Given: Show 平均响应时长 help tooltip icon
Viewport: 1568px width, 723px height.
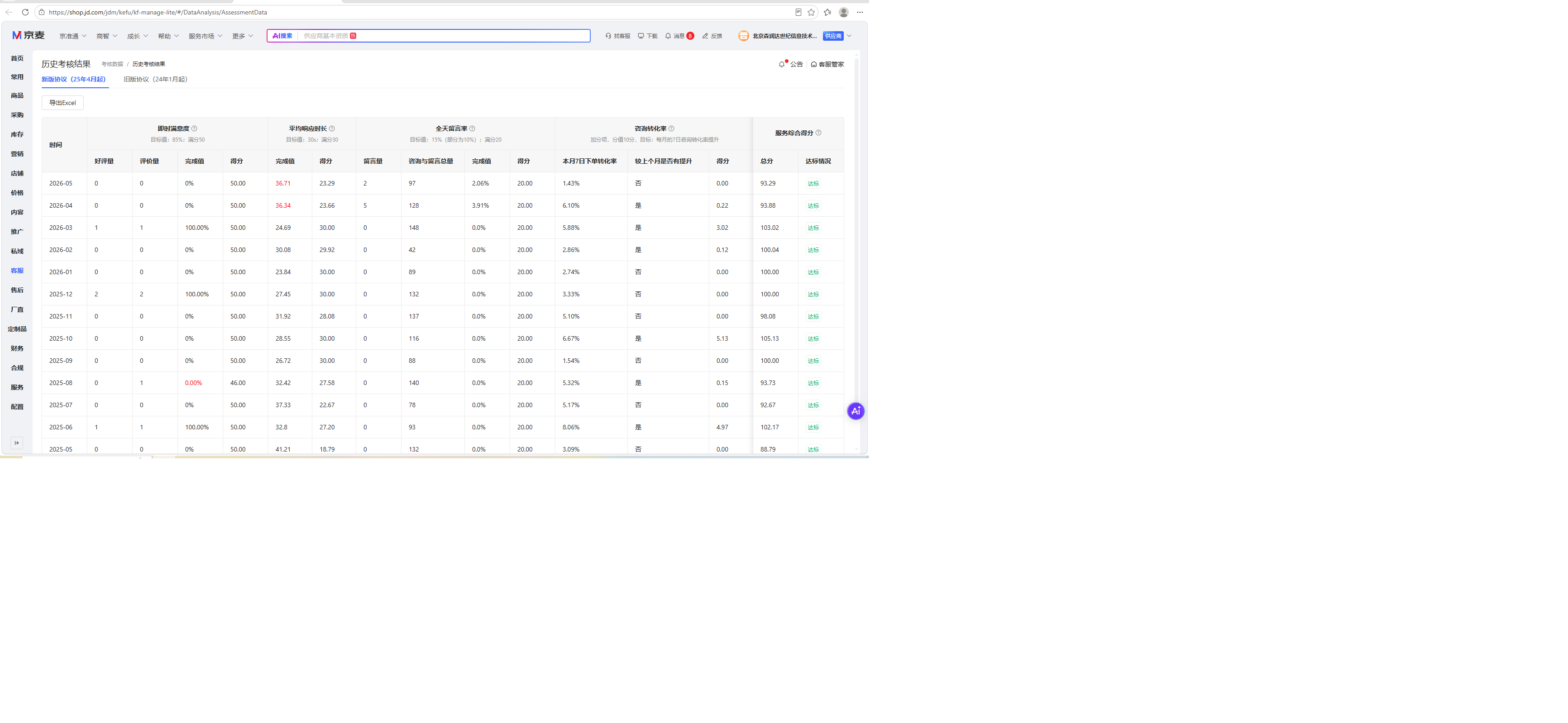Looking at the screenshot, I should pyautogui.click(x=332, y=128).
